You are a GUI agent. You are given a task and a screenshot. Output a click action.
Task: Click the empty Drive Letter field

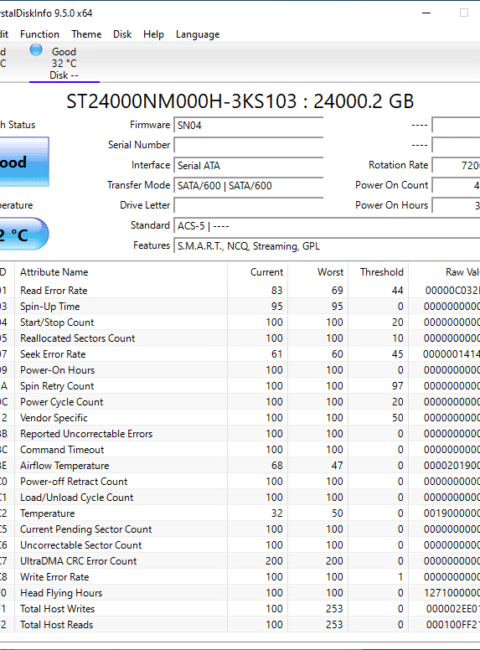pyautogui.click(x=248, y=205)
